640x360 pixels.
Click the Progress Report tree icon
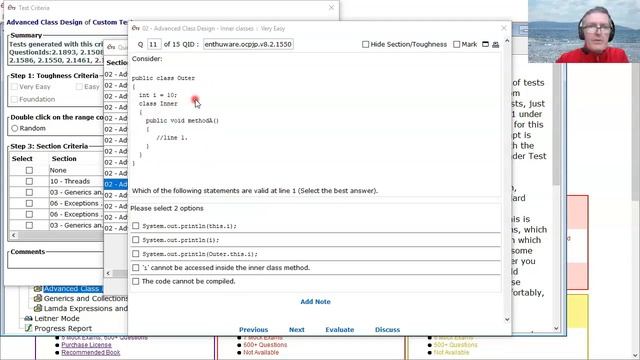28,328
